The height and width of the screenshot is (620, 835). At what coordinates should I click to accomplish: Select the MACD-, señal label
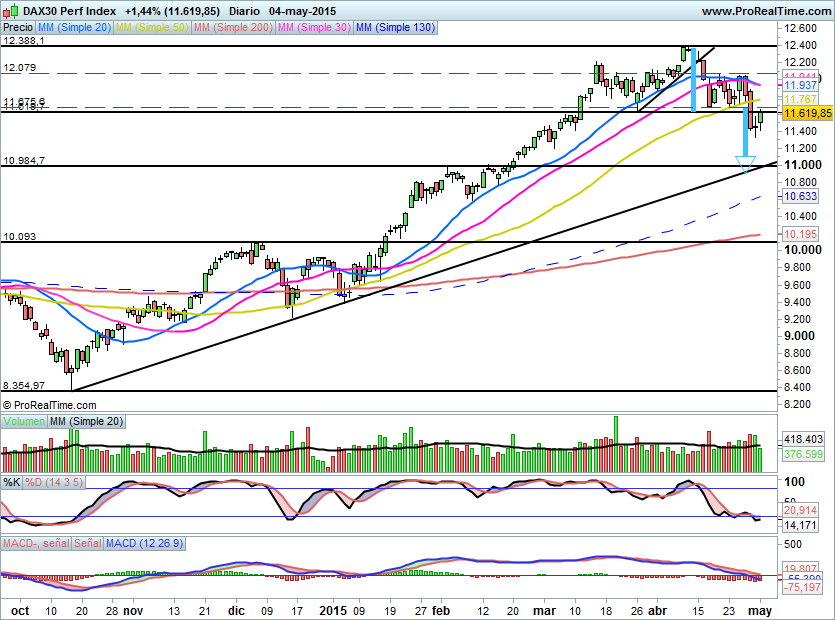(36, 543)
